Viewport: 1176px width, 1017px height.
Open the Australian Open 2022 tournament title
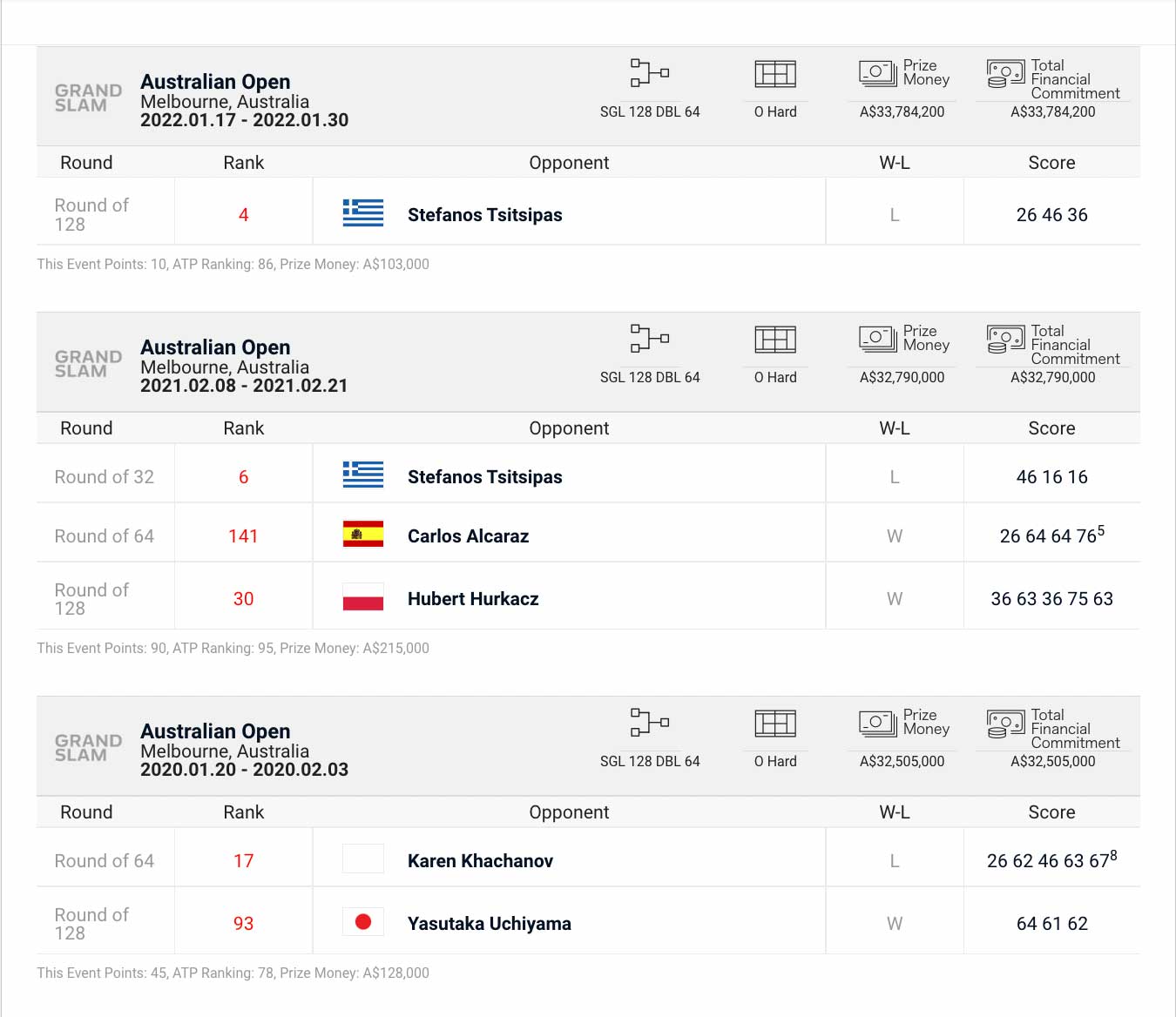(x=215, y=82)
